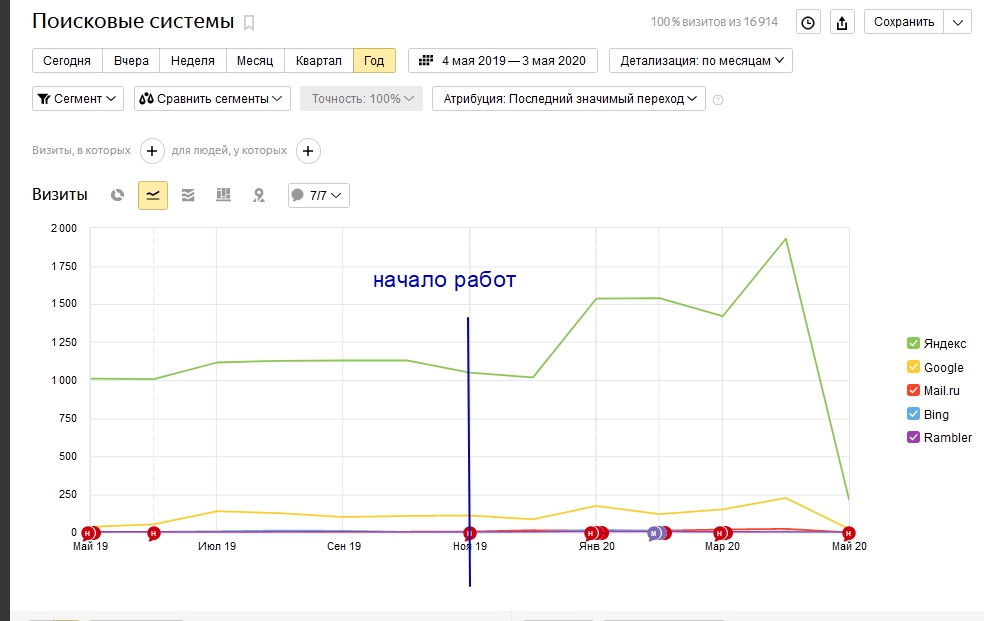Click the Сен 19 axis label
Image resolution: width=984 pixels, height=621 pixels.
pyautogui.click(x=344, y=546)
